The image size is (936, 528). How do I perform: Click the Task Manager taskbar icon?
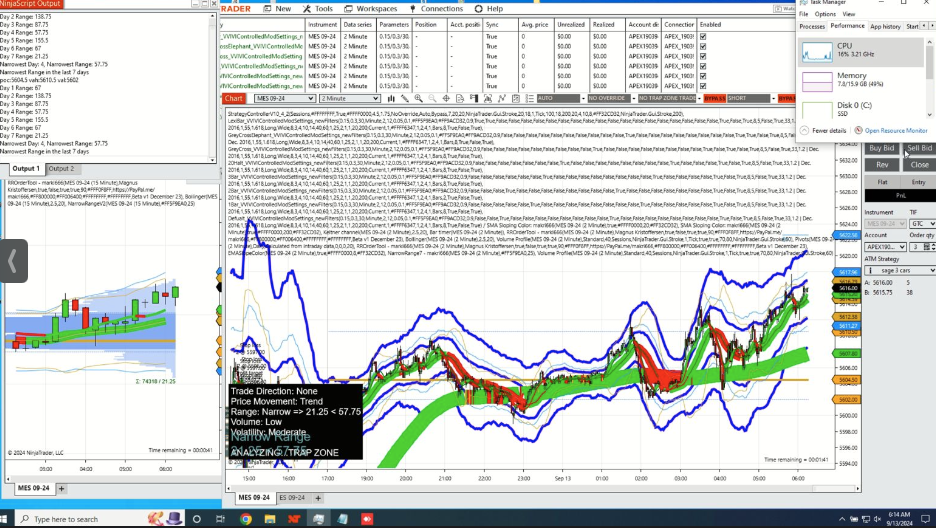point(318,519)
